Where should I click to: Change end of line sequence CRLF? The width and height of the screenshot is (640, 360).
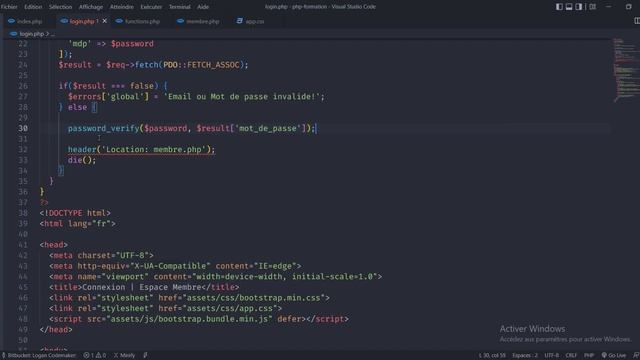coord(571,356)
